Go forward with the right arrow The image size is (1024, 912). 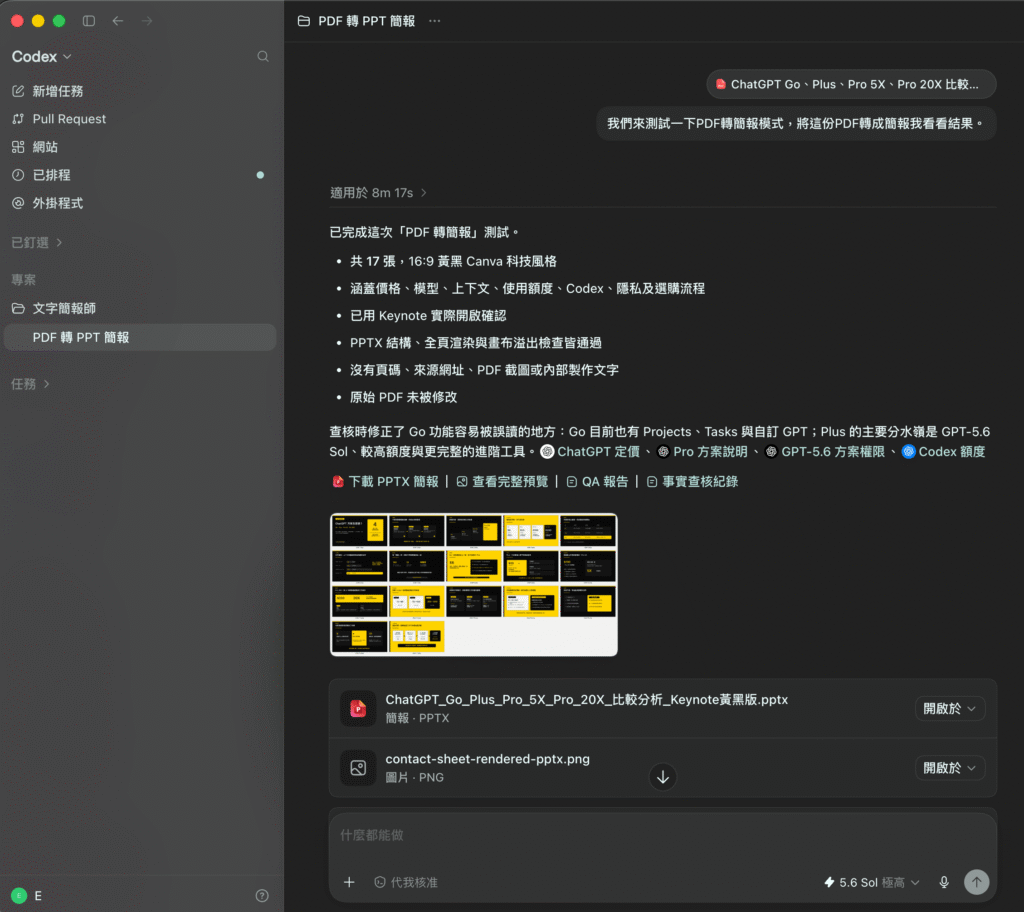[x=147, y=21]
